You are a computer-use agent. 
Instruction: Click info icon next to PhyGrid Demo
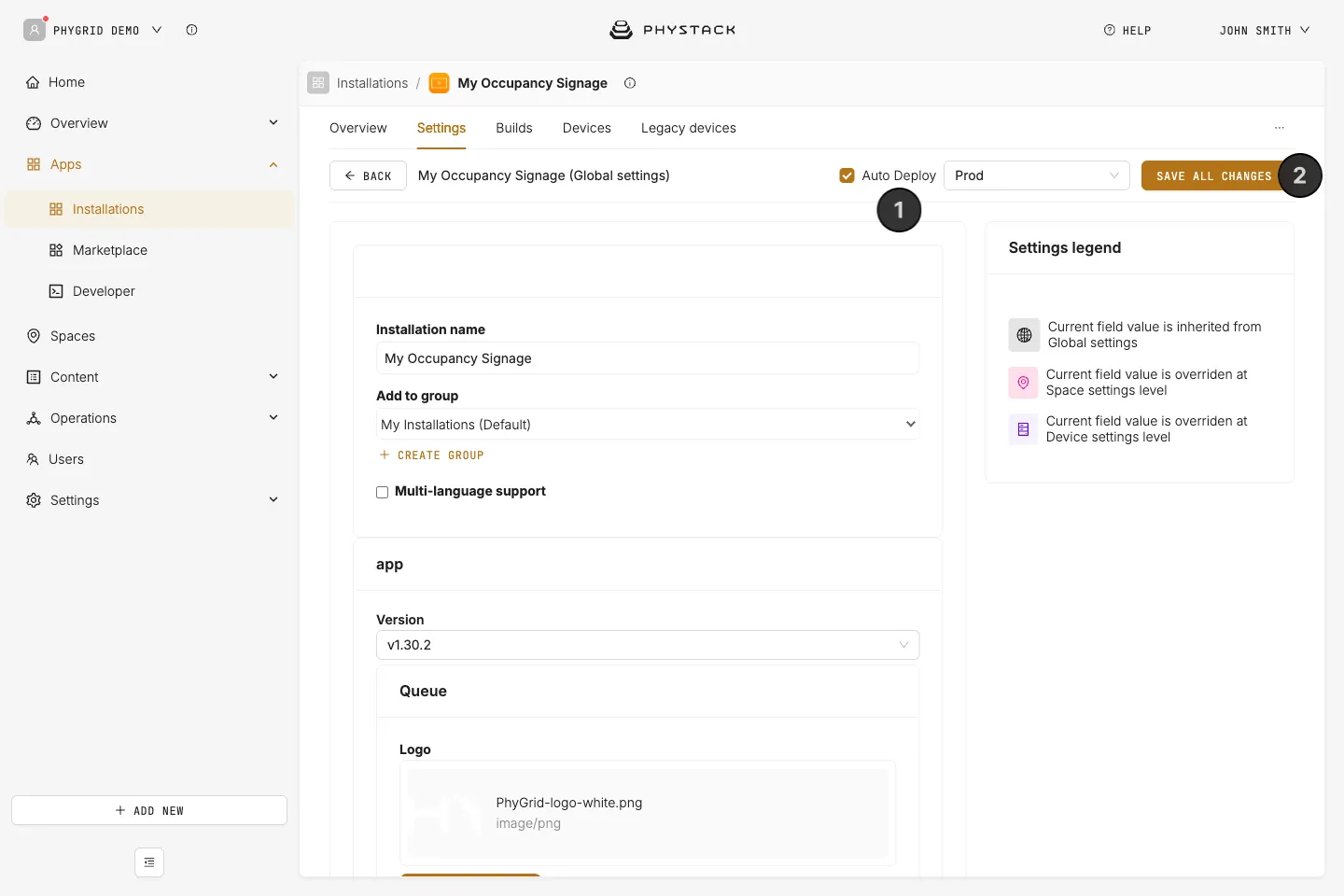191,30
